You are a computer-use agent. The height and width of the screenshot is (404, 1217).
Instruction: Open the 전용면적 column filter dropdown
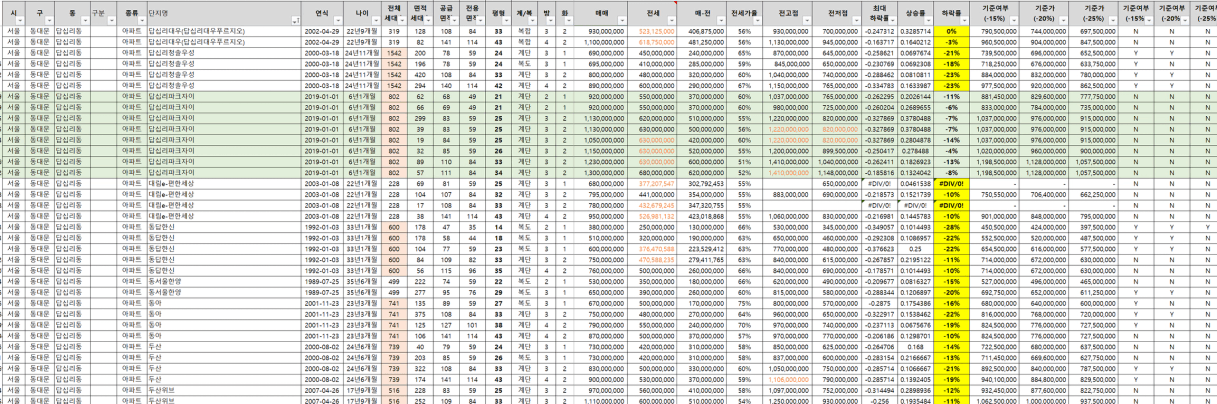point(481,20)
